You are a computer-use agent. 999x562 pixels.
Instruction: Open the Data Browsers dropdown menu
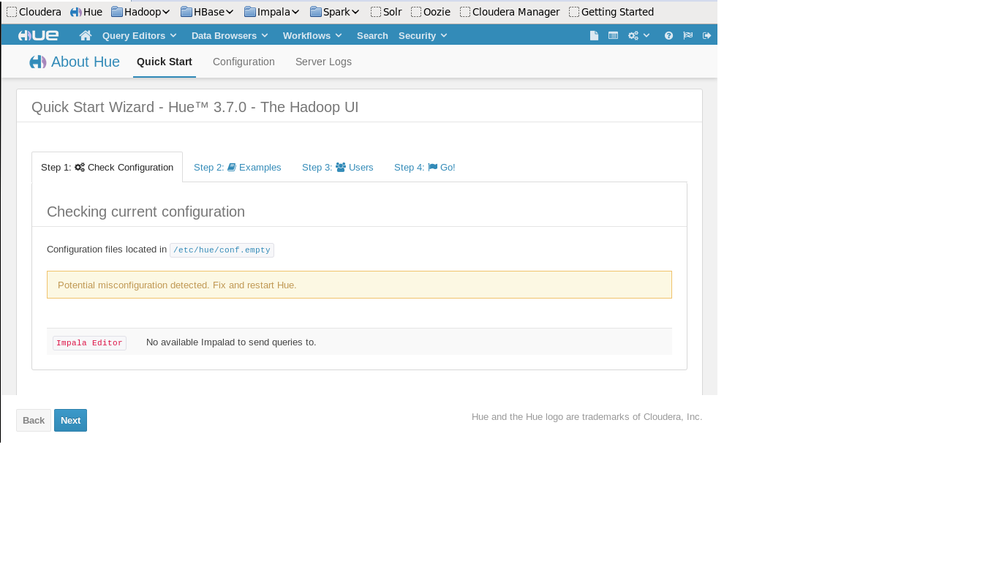click(x=229, y=36)
